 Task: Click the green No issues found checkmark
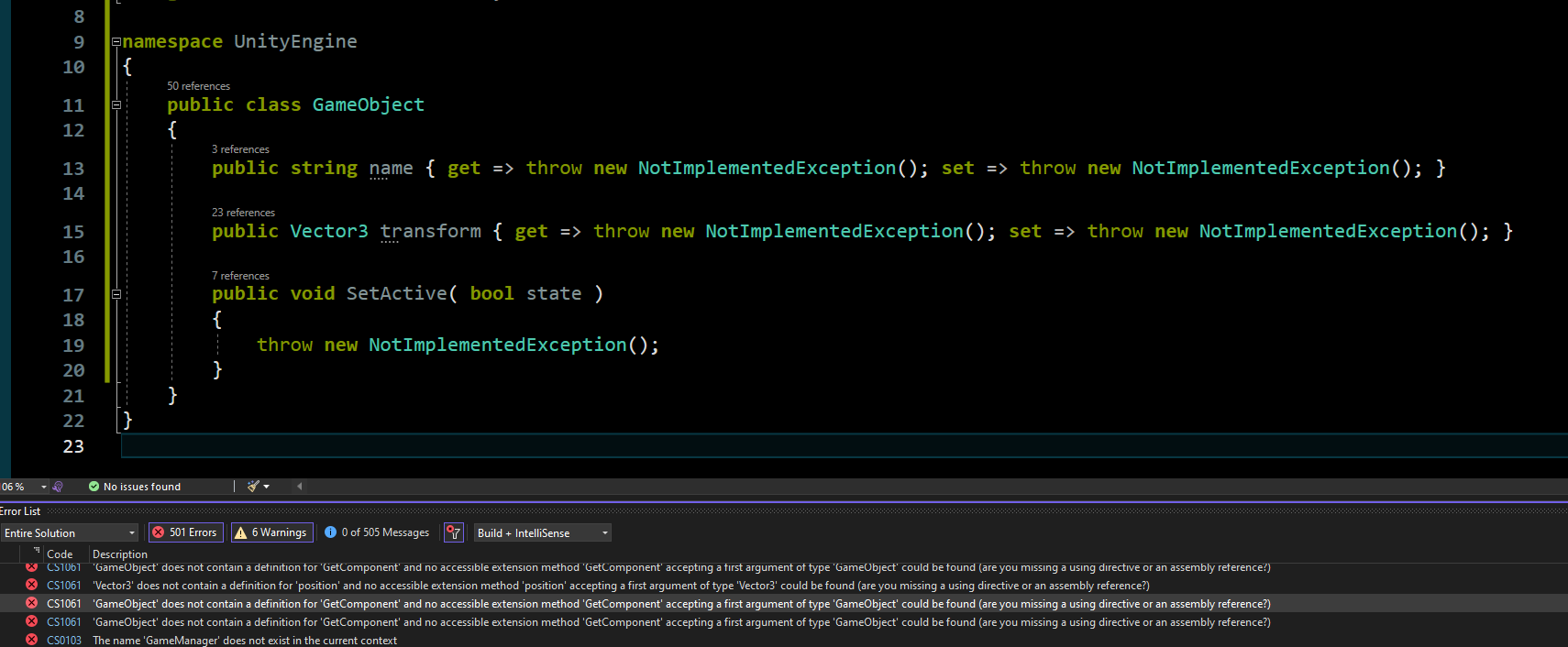94,487
